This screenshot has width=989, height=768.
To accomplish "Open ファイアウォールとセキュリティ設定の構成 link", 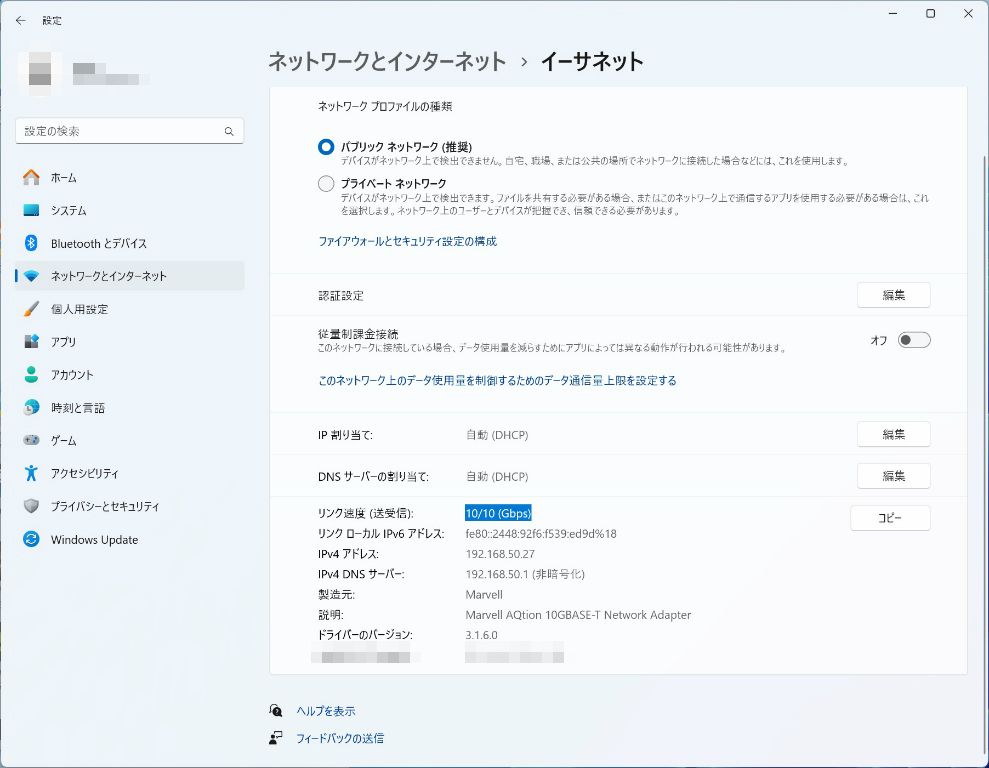I will (x=407, y=241).
